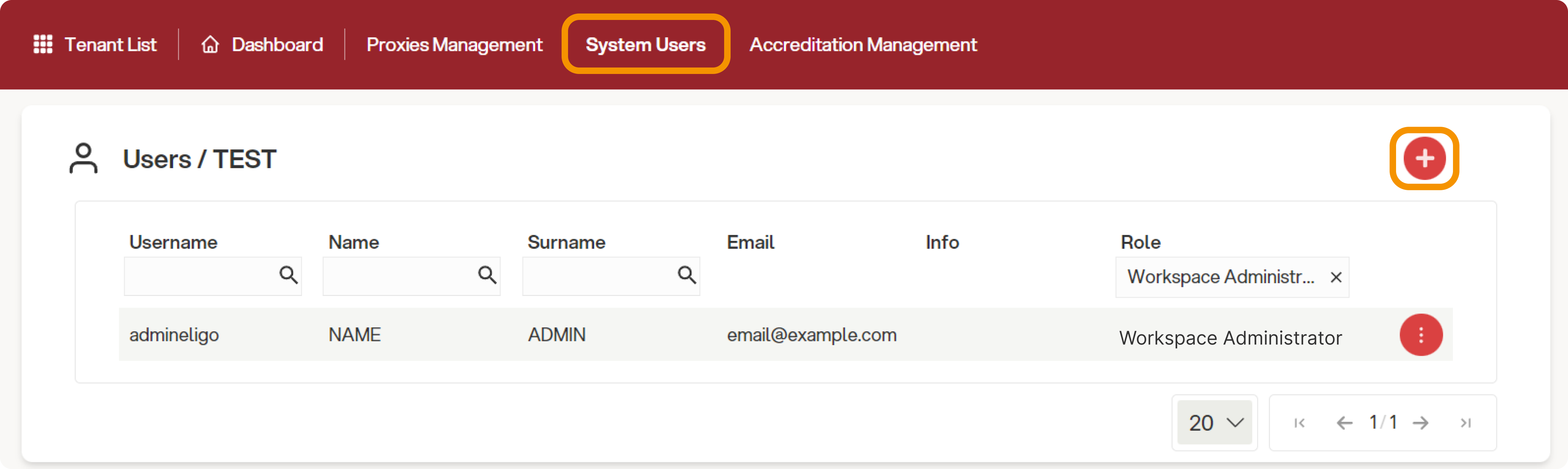Open the Role filter dropdown
This screenshot has height=469, width=1568.
coord(1220,278)
